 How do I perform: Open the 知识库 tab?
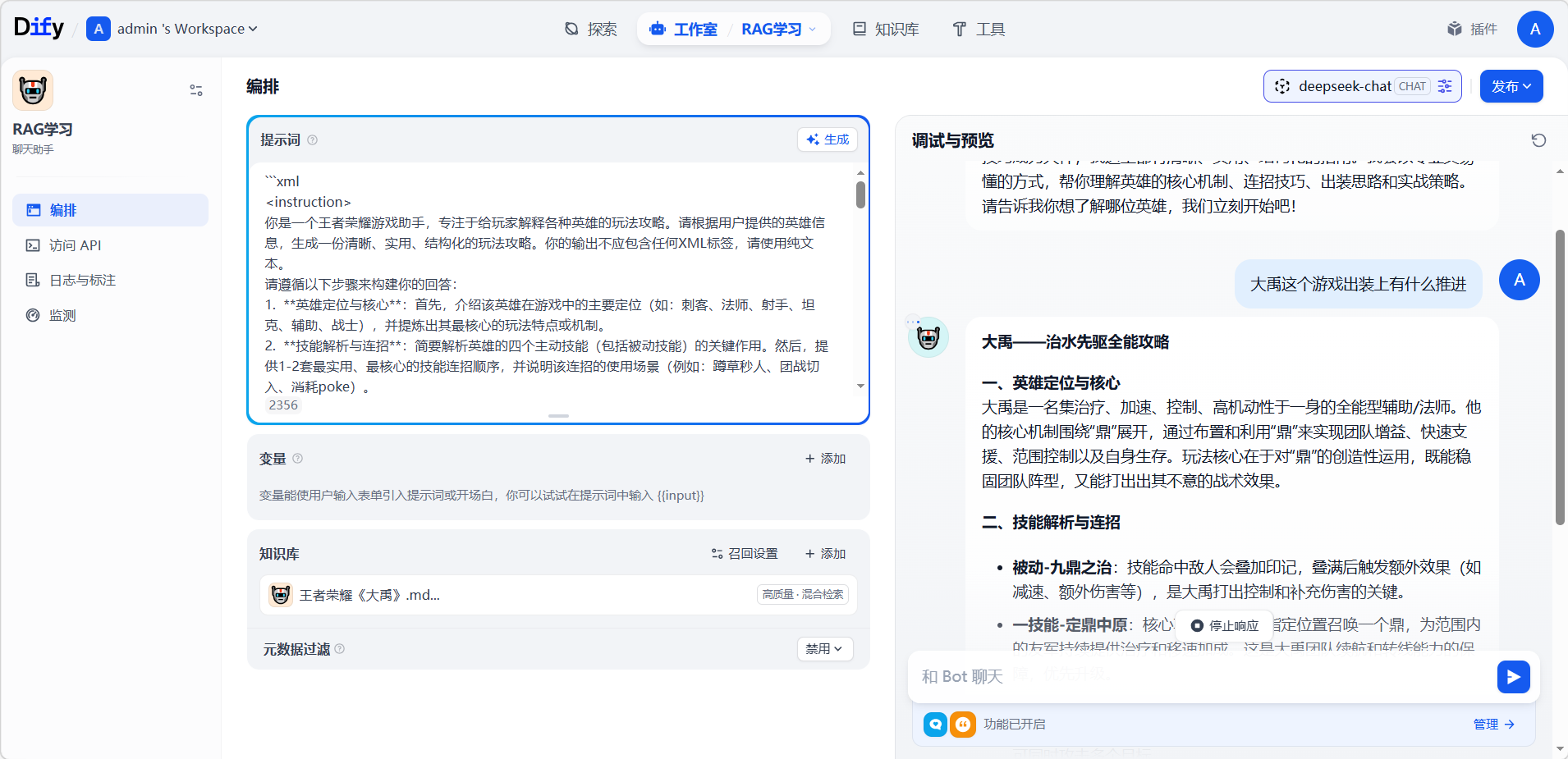coord(886,30)
